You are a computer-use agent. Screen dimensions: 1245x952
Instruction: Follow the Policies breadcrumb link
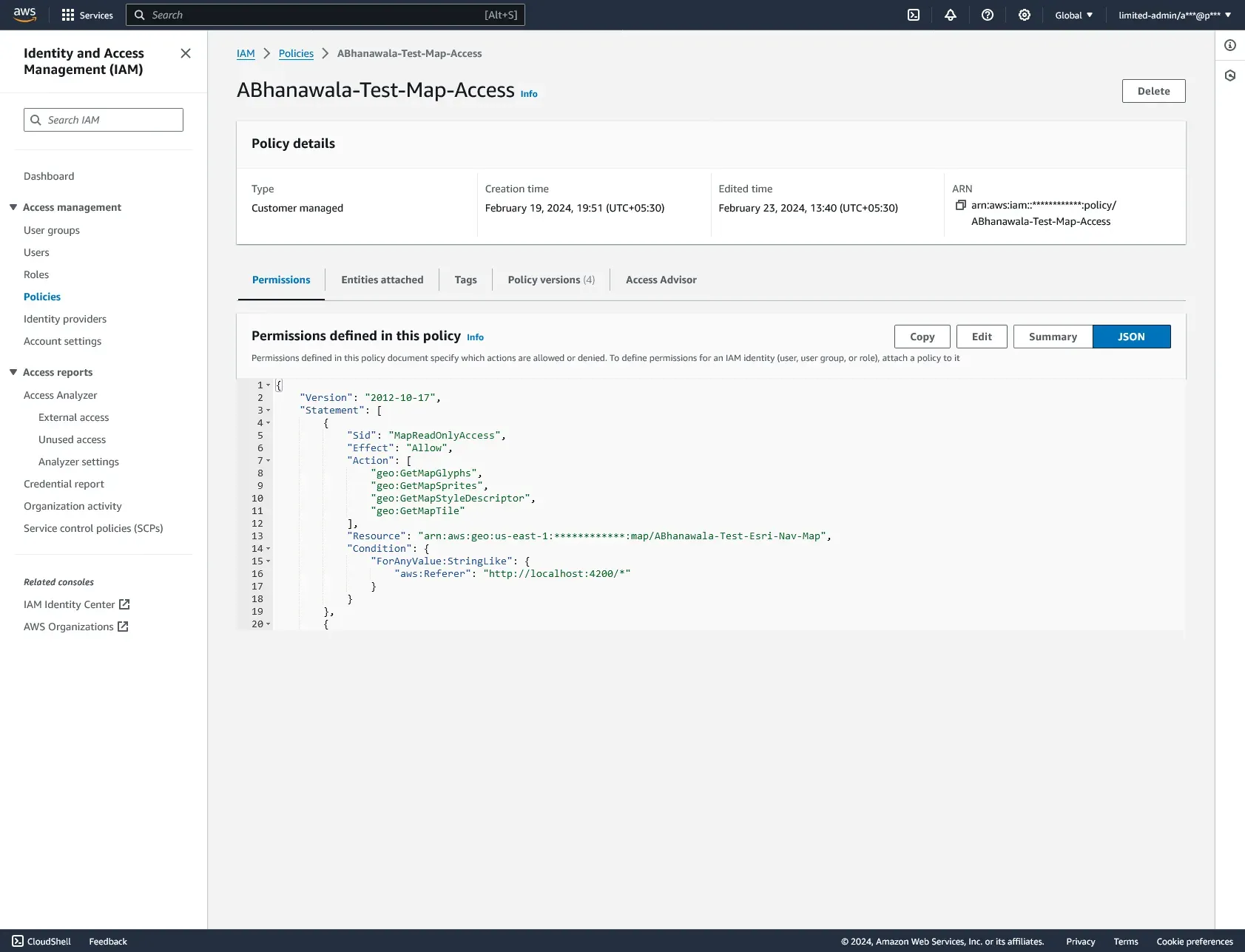tap(296, 53)
